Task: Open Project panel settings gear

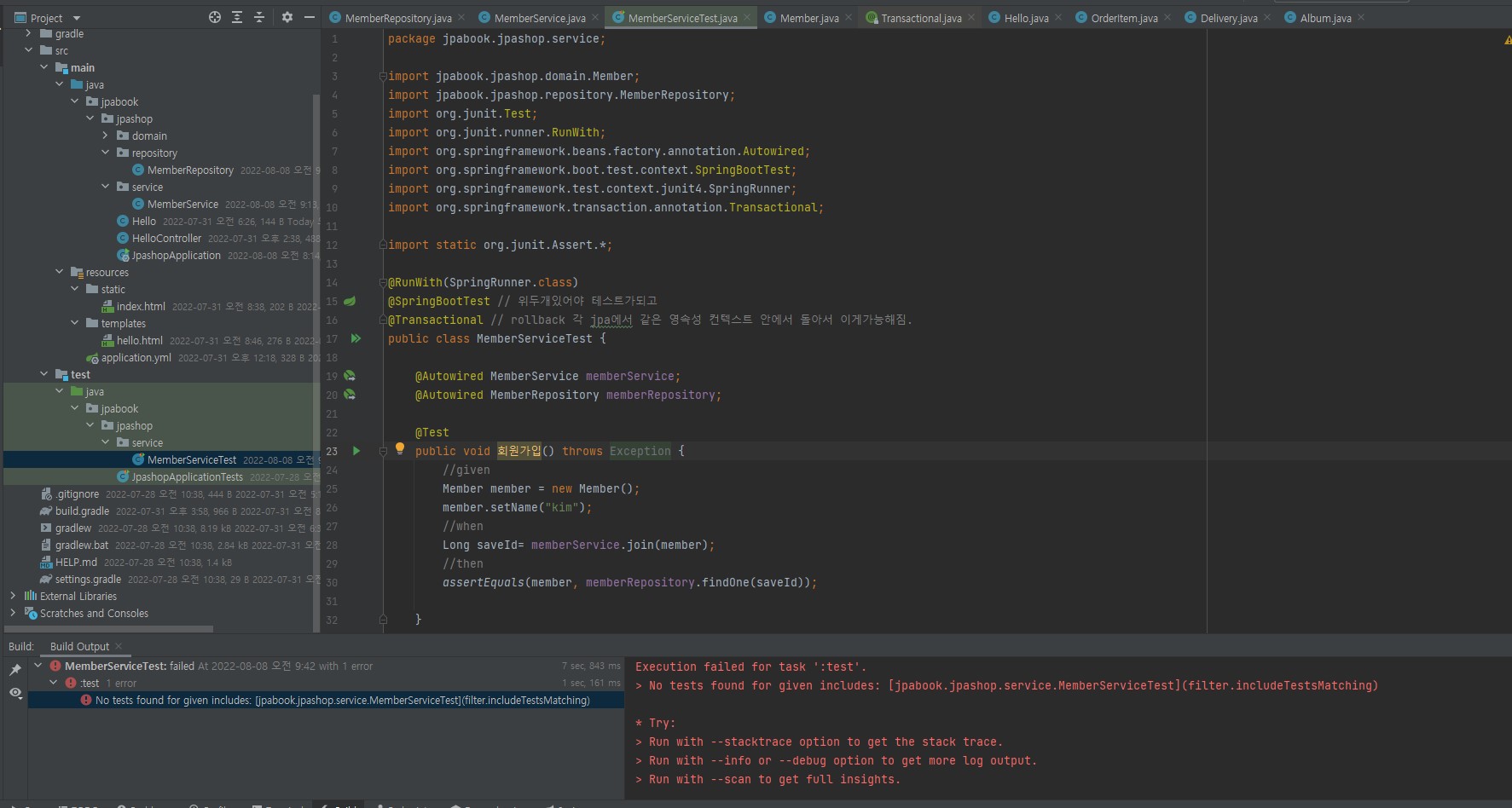Action: pos(287,18)
